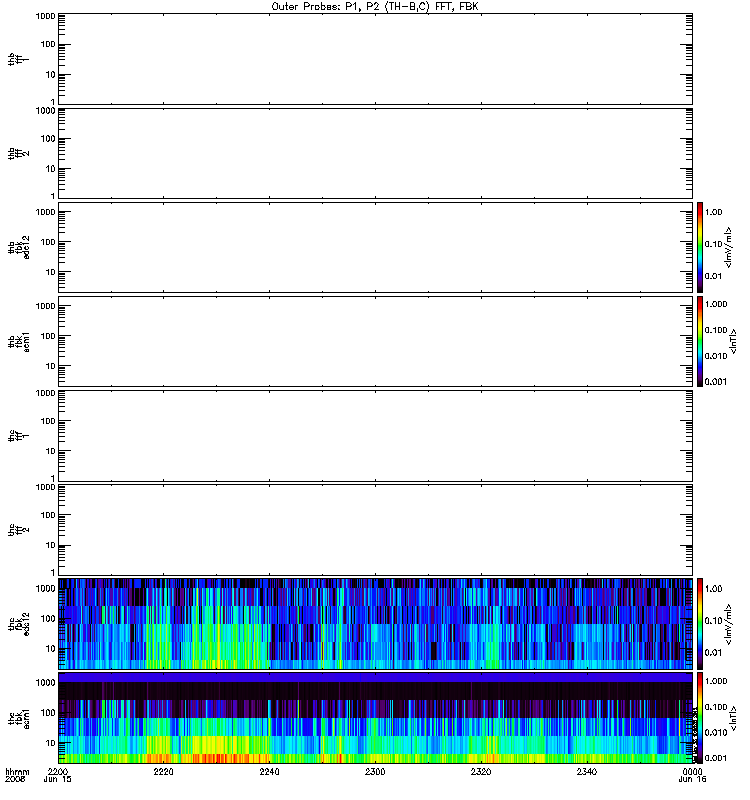Select the thc fbk scm1 spectrogram panel
The width and height of the screenshot is (750, 800).
pos(375,718)
